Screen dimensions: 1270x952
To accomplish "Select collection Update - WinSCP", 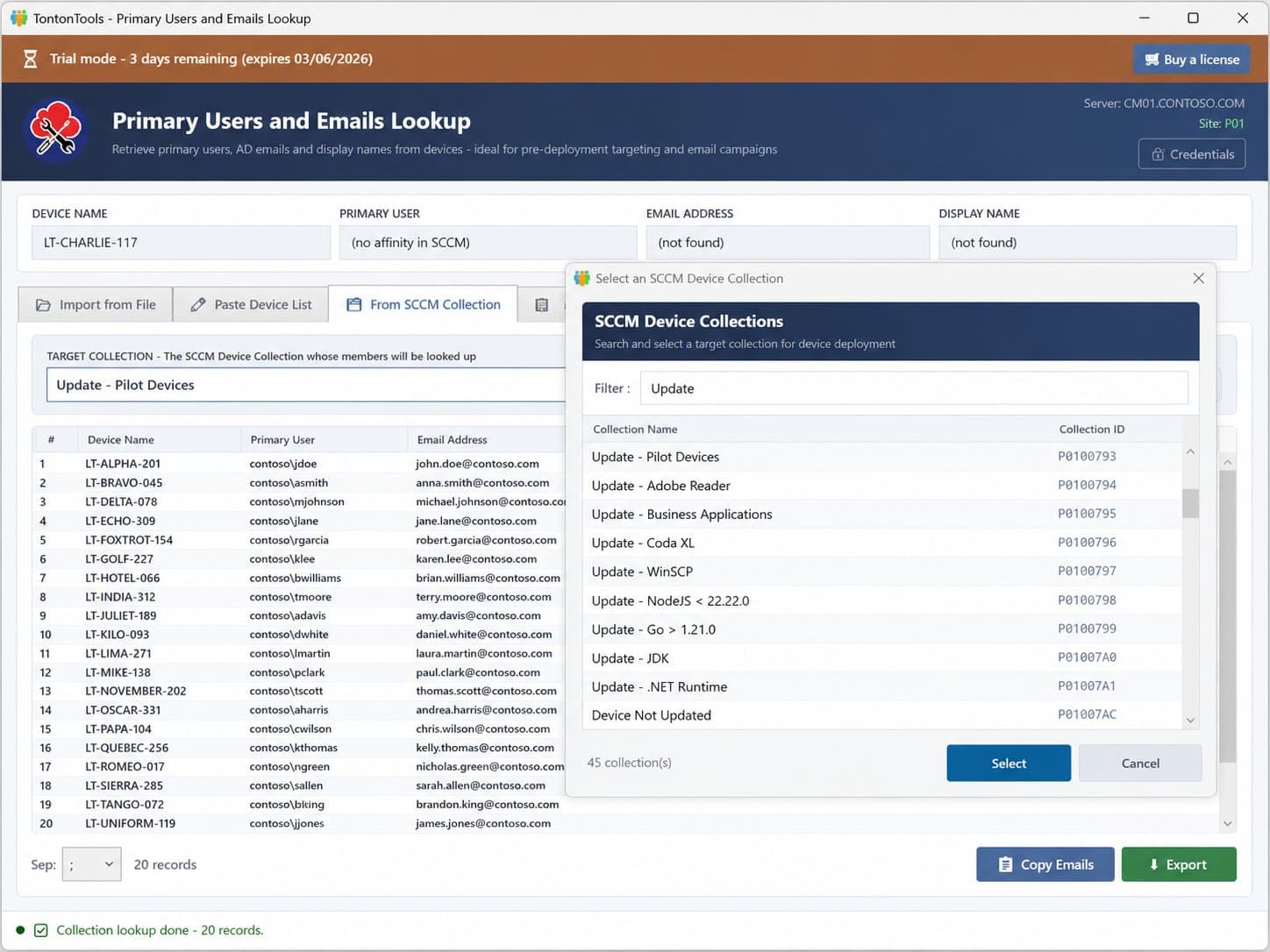I will coord(882,572).
